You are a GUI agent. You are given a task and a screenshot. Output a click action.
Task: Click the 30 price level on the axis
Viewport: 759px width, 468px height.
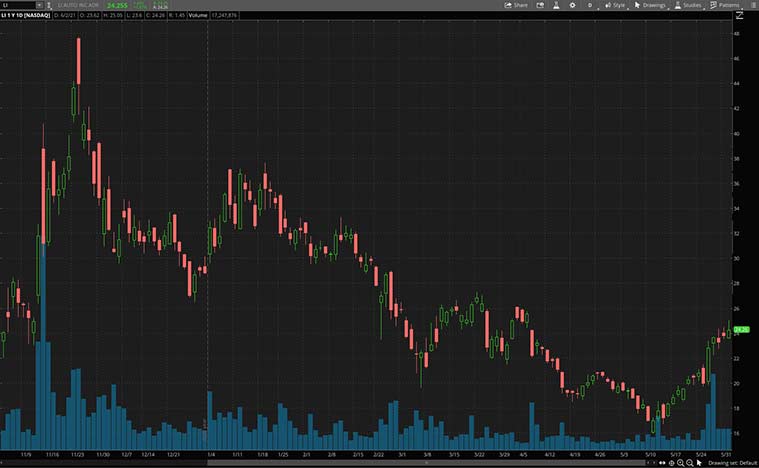point(736,258)
